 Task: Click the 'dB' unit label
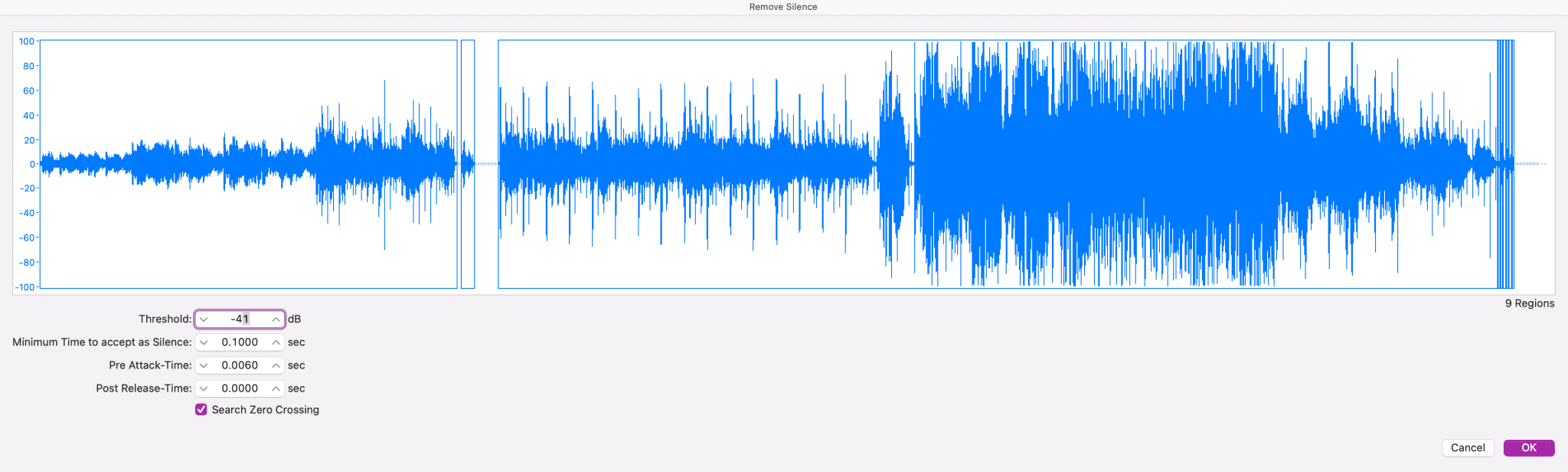click(294, 319)
